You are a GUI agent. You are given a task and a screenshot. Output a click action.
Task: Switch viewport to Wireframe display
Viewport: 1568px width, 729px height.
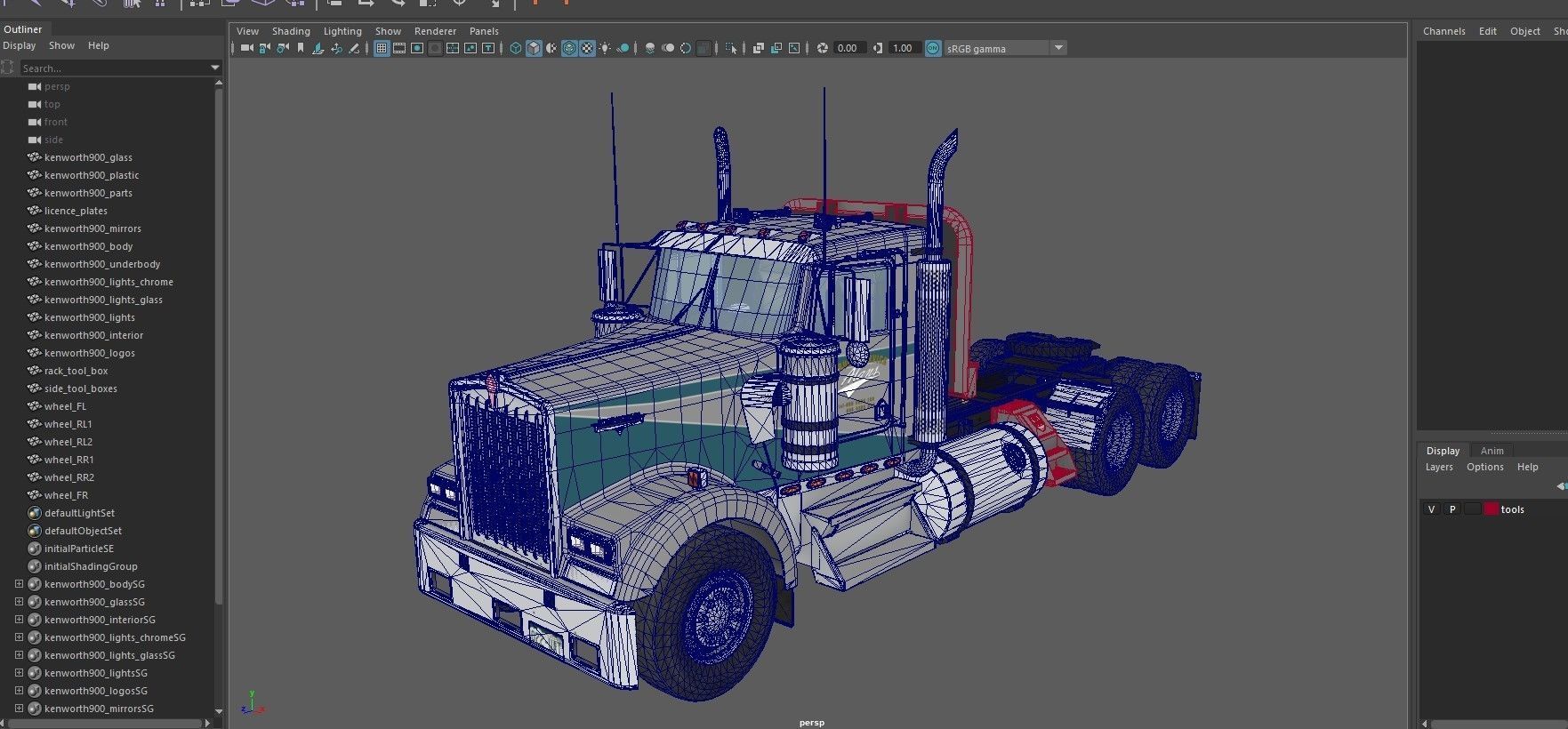click(x=516, y=48)
